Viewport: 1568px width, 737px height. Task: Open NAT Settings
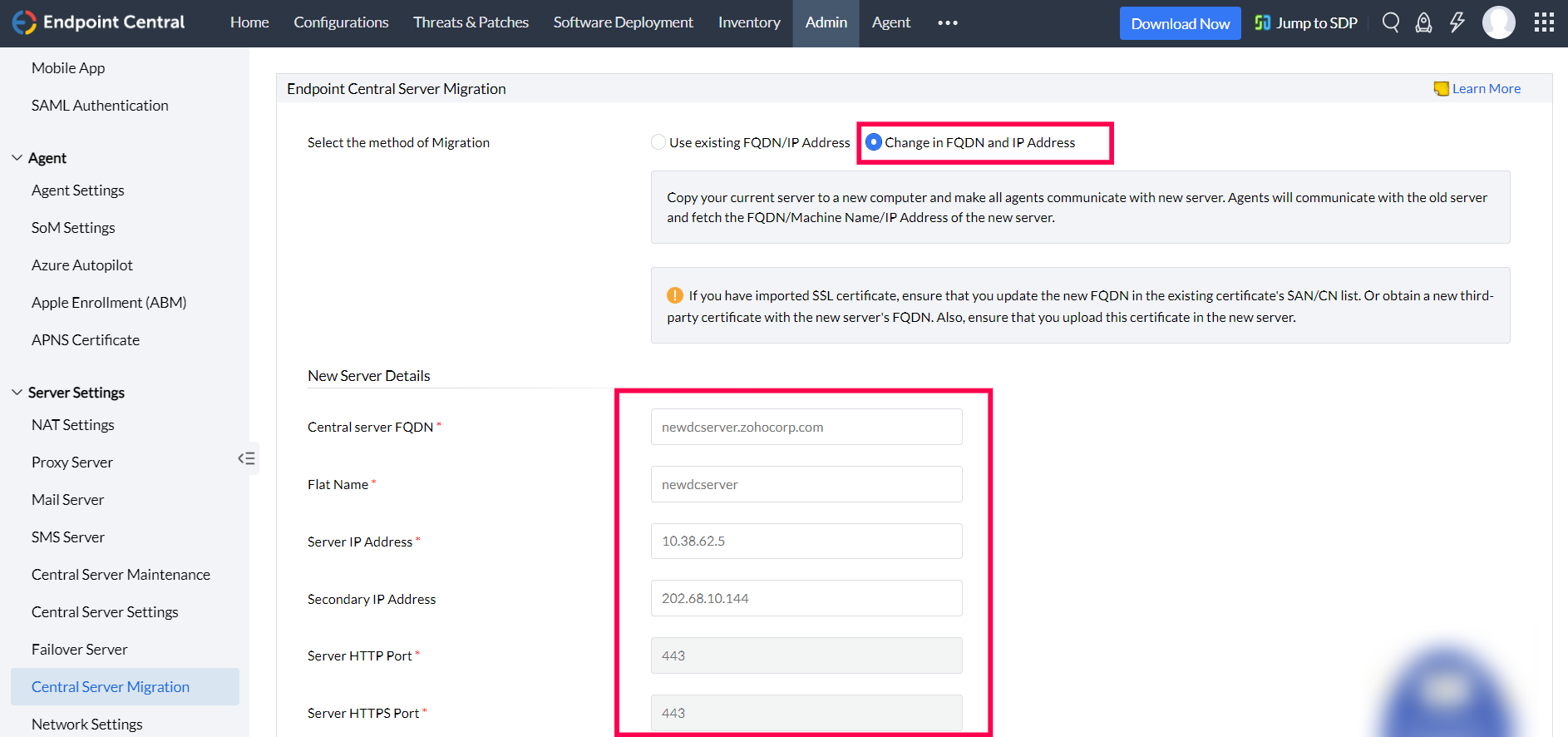coord(72,425)
